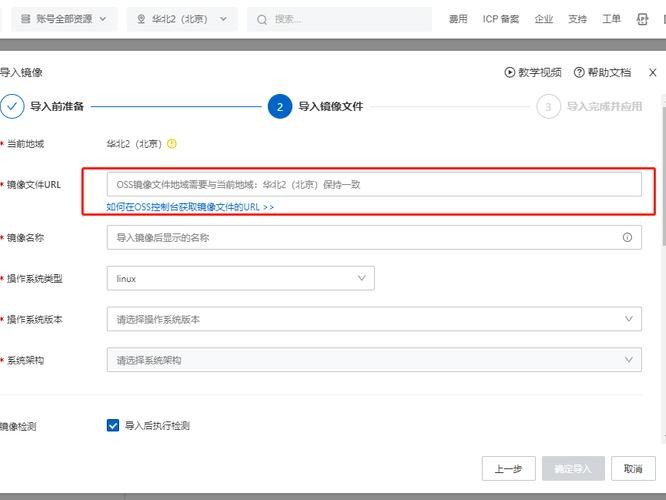Click the yellow info icon beside region
The height and width of the screenshot is (500, 666).
[x=172, y=144]
